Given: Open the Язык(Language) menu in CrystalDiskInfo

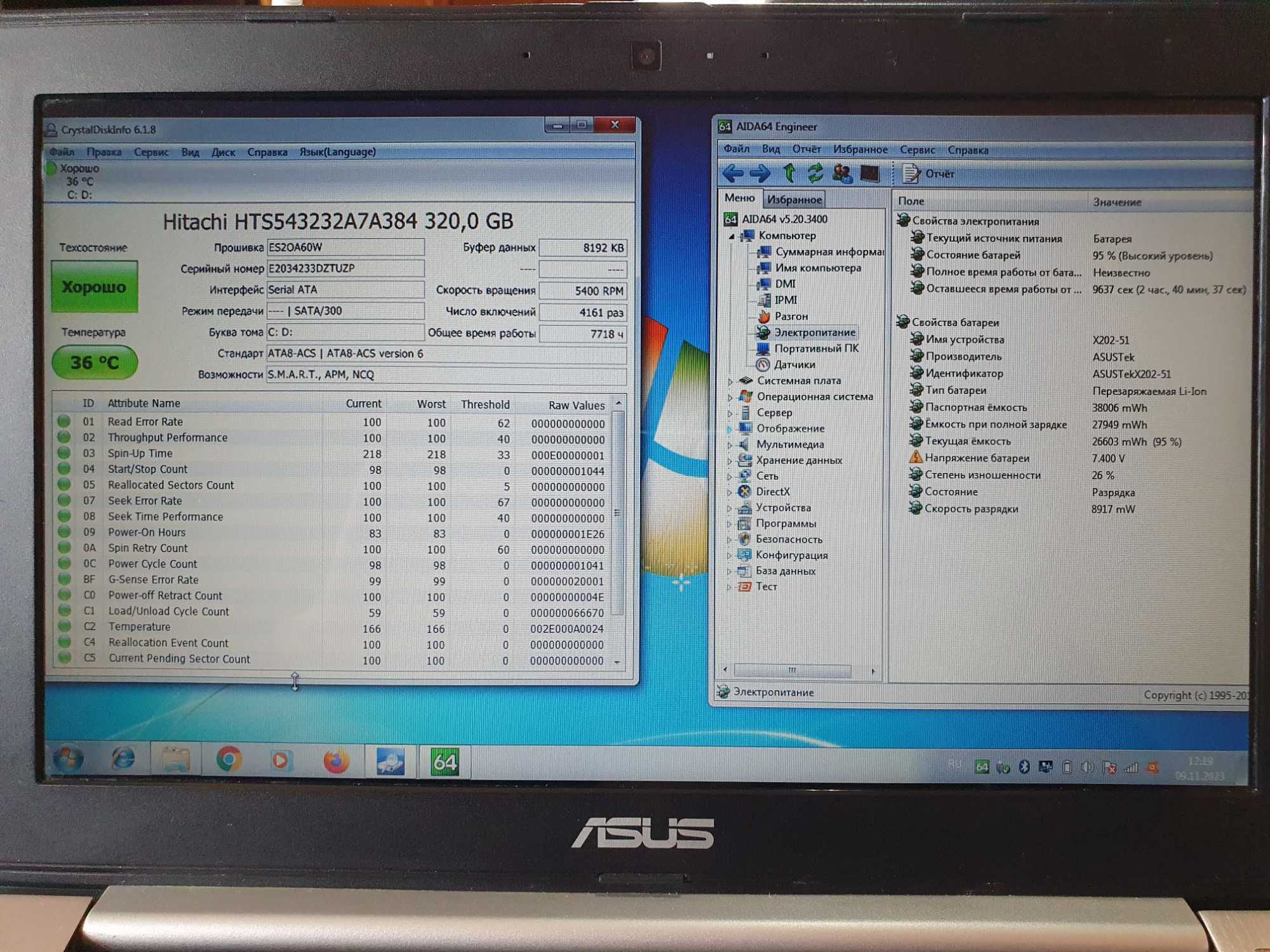Looking at the screenshot, I should (x=337, y=152).
